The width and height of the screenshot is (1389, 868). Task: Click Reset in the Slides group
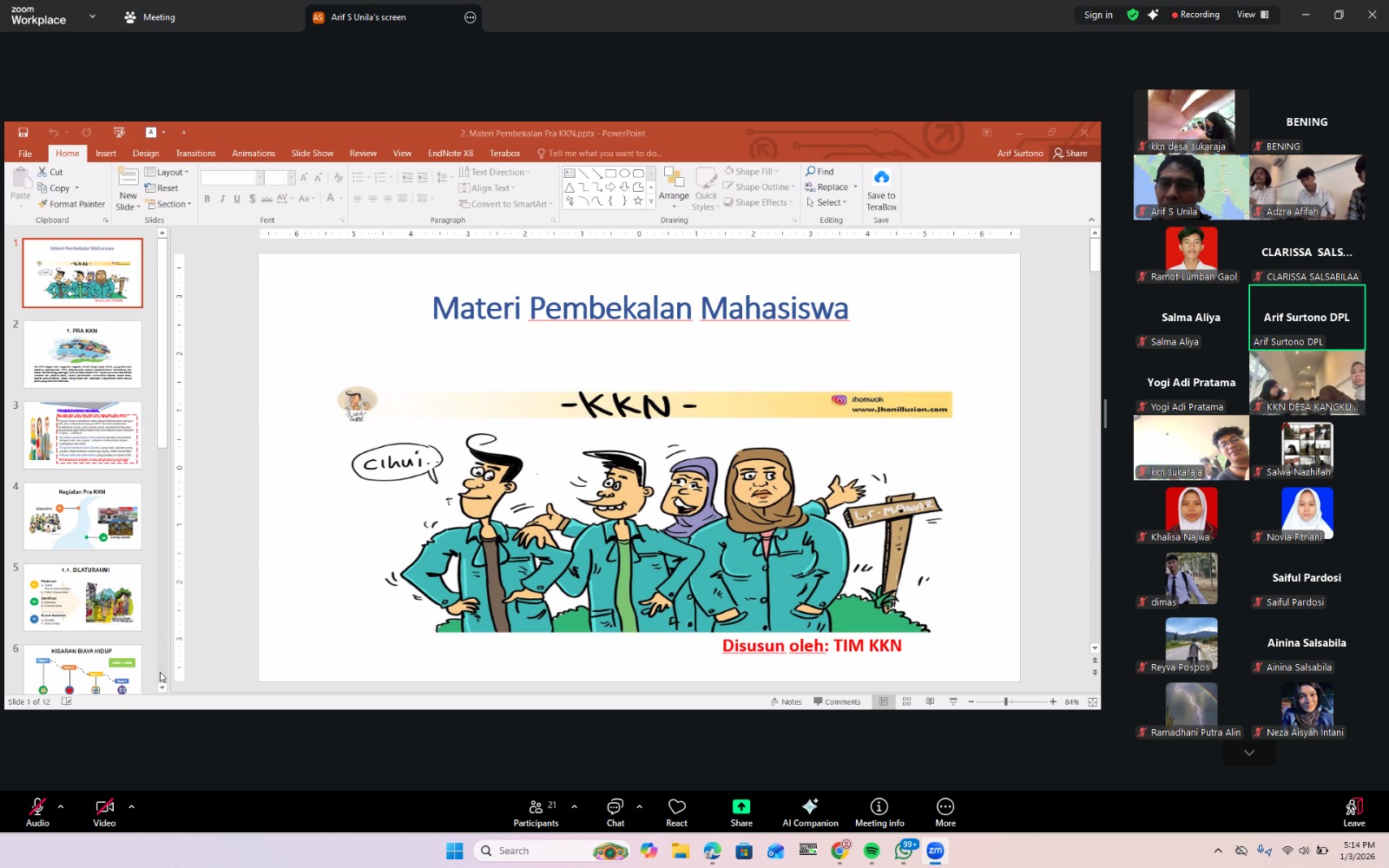tap(162, 188)
